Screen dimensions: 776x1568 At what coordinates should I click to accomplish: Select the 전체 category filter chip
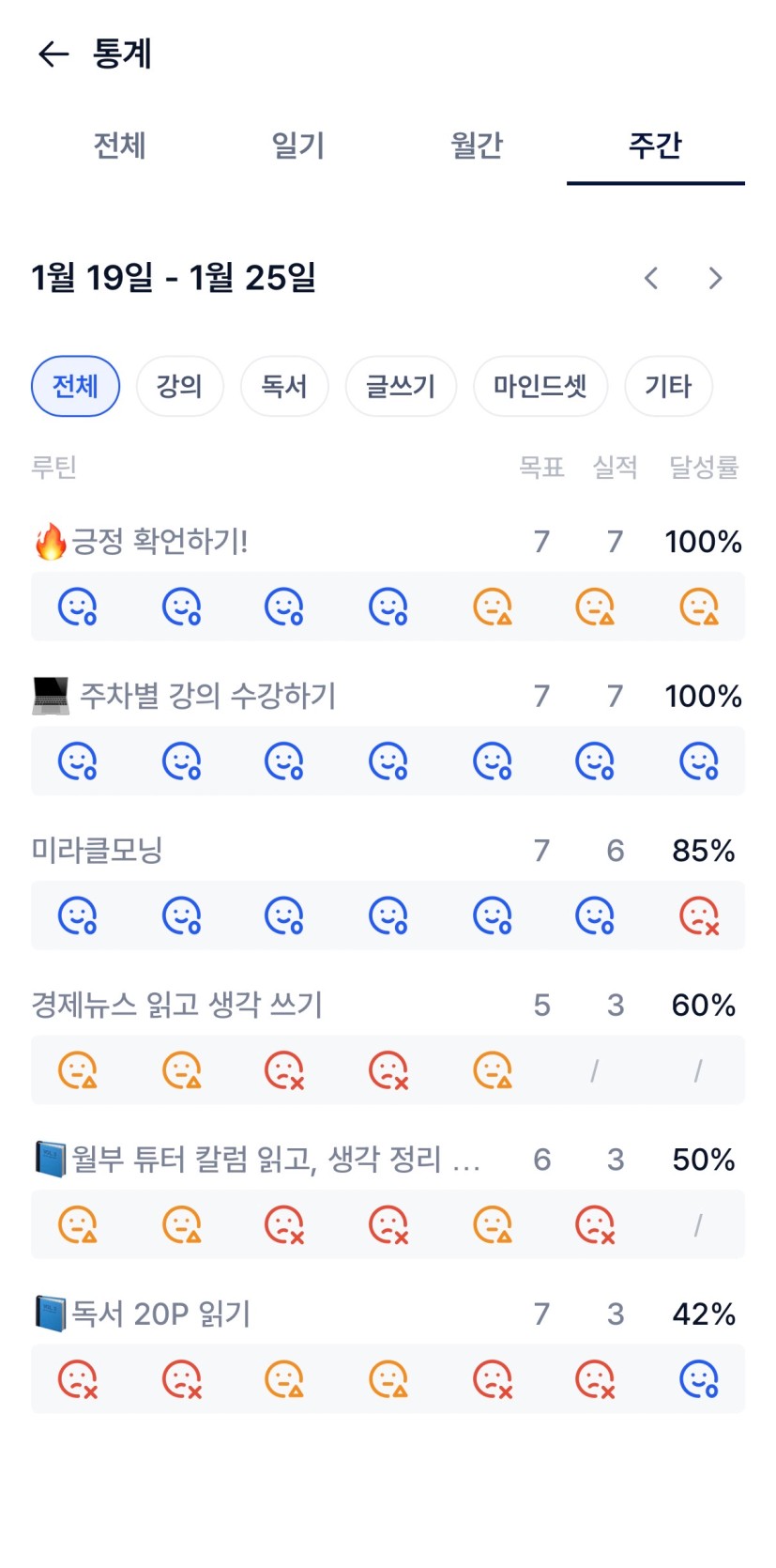pyautogui.click(x=75, y=386)
